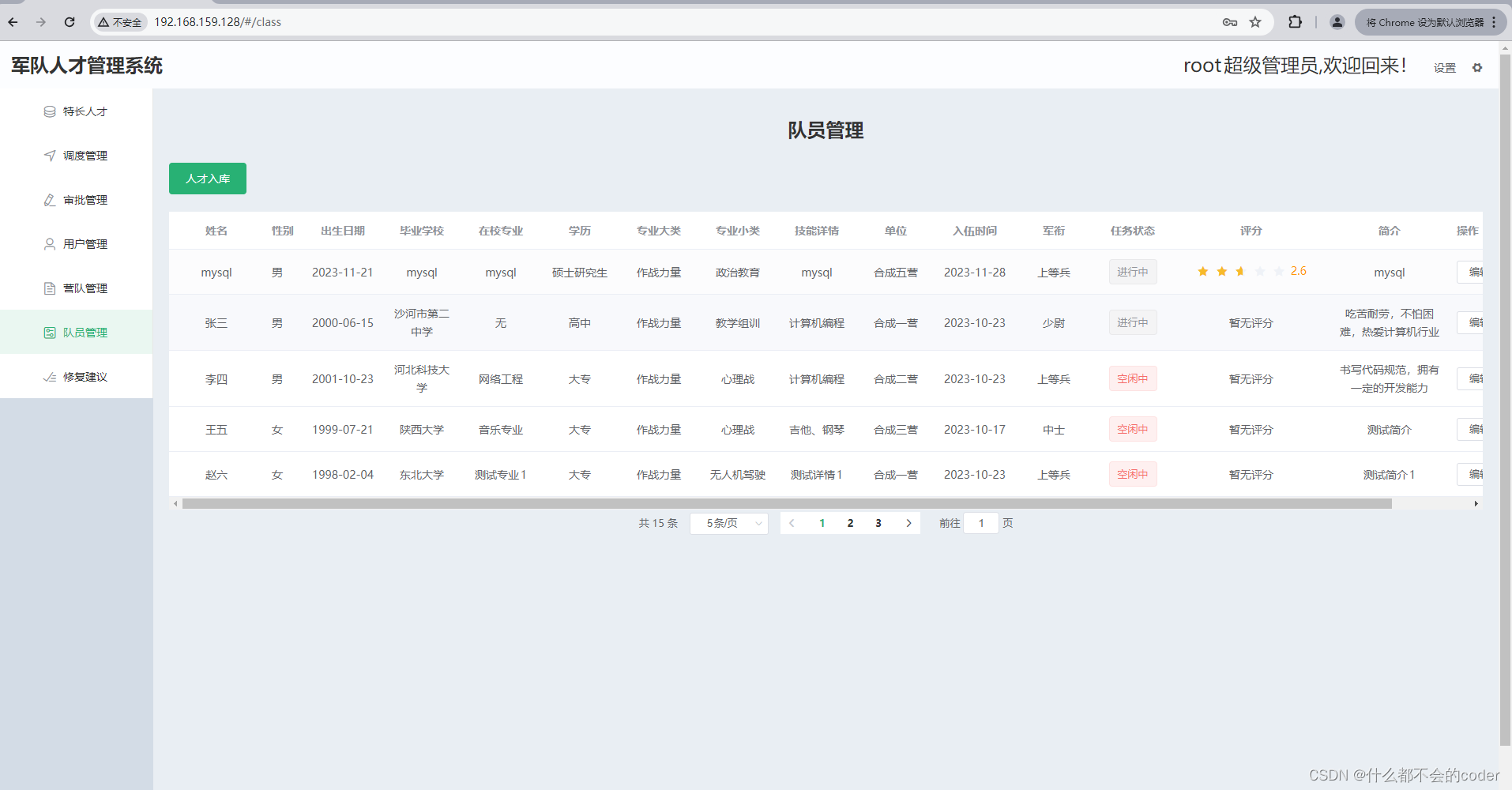Screen dimensions: 1512x790
Task: Click the 沙河市第二中学 school cell
Action: pos(422,322)
